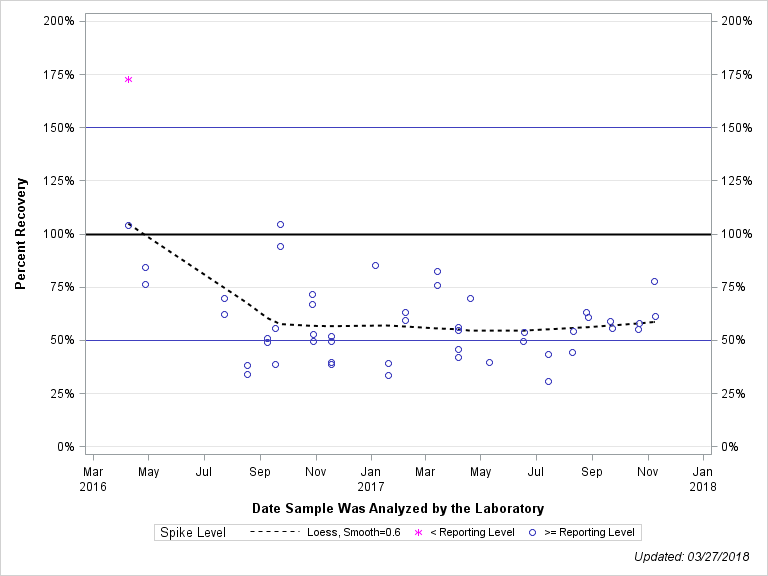
Task: Click the left axis '25%' label
Action: 62,394
